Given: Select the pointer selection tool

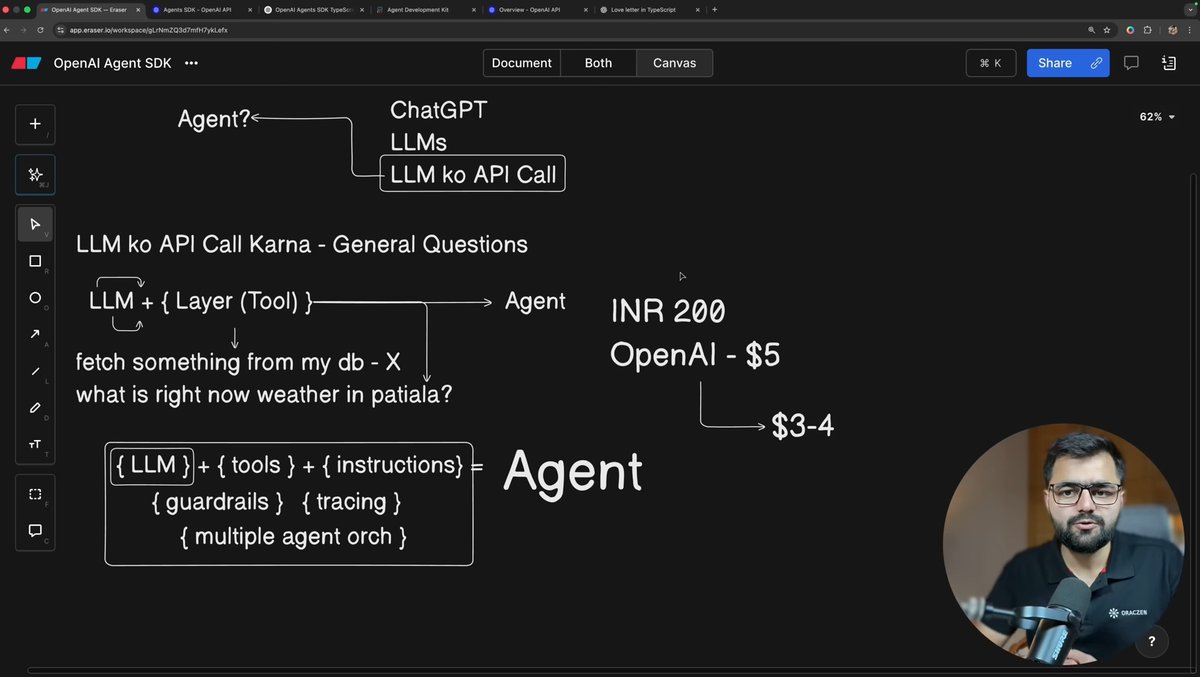Looking at the screenshot, I should (35, 224).
